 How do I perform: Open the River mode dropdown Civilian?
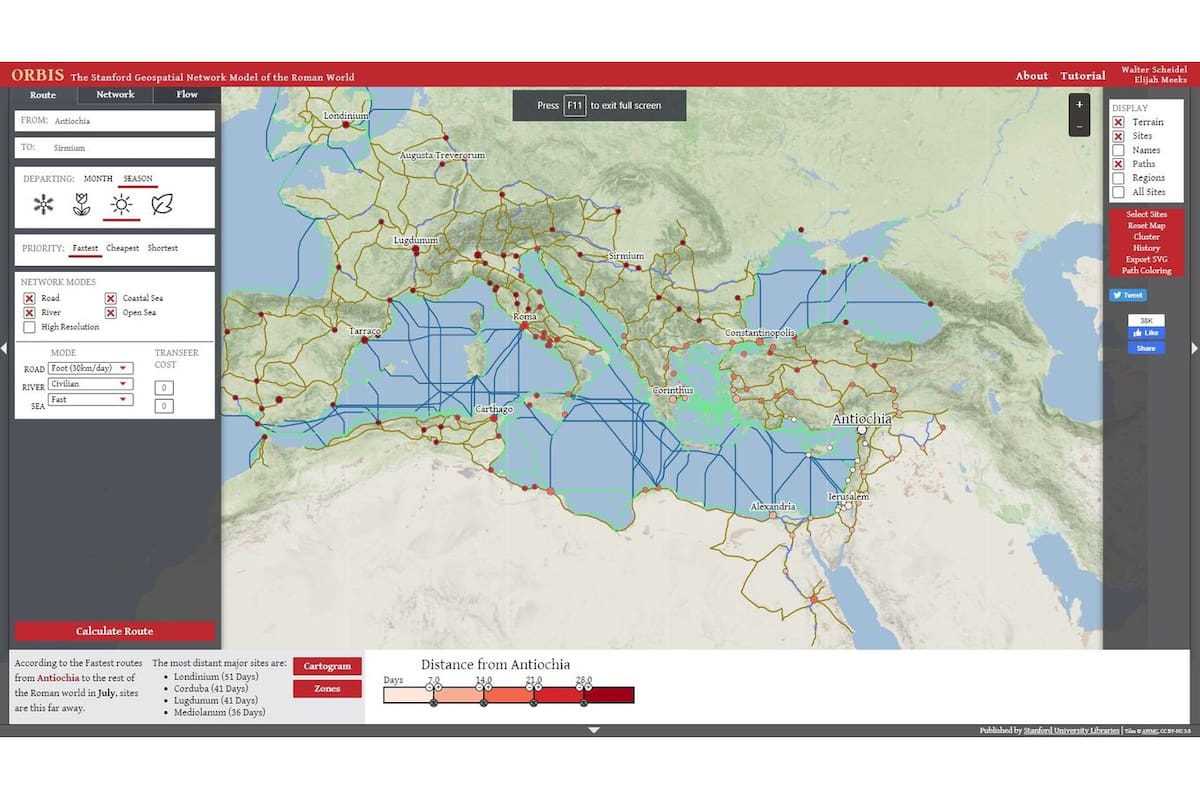[90, 384]
